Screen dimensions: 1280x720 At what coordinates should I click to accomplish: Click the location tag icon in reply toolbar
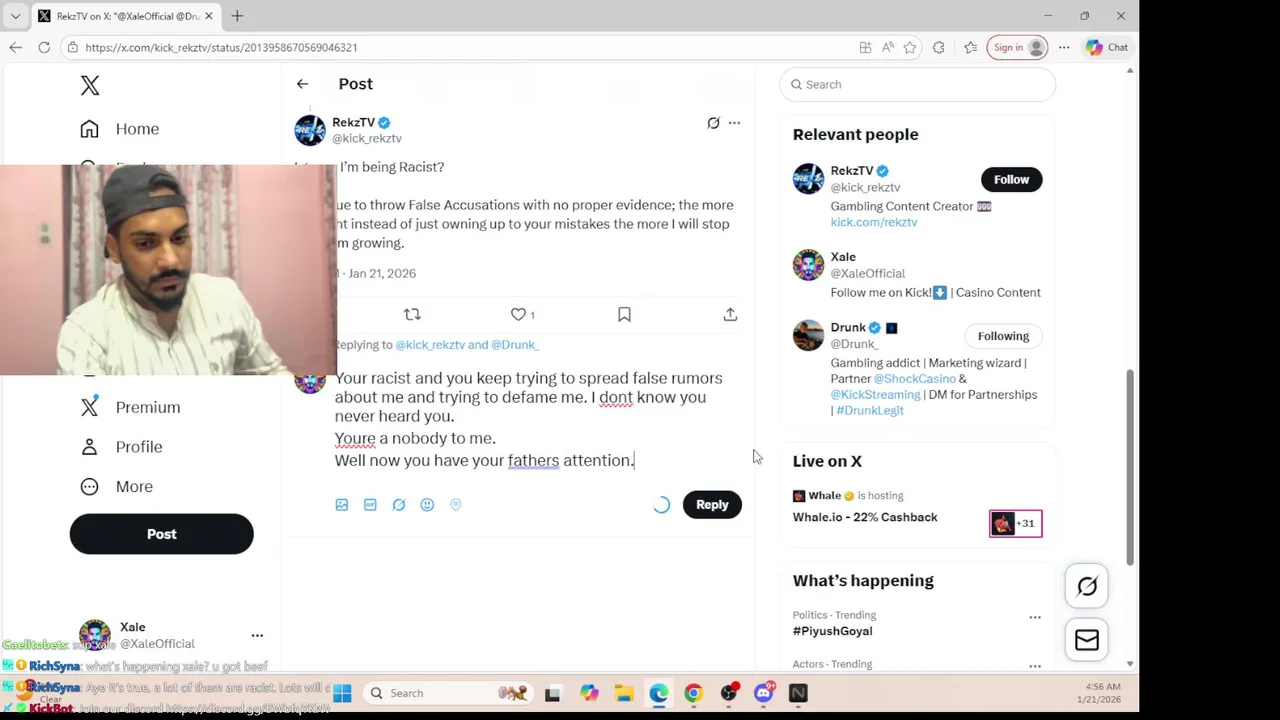click(456, 505)
